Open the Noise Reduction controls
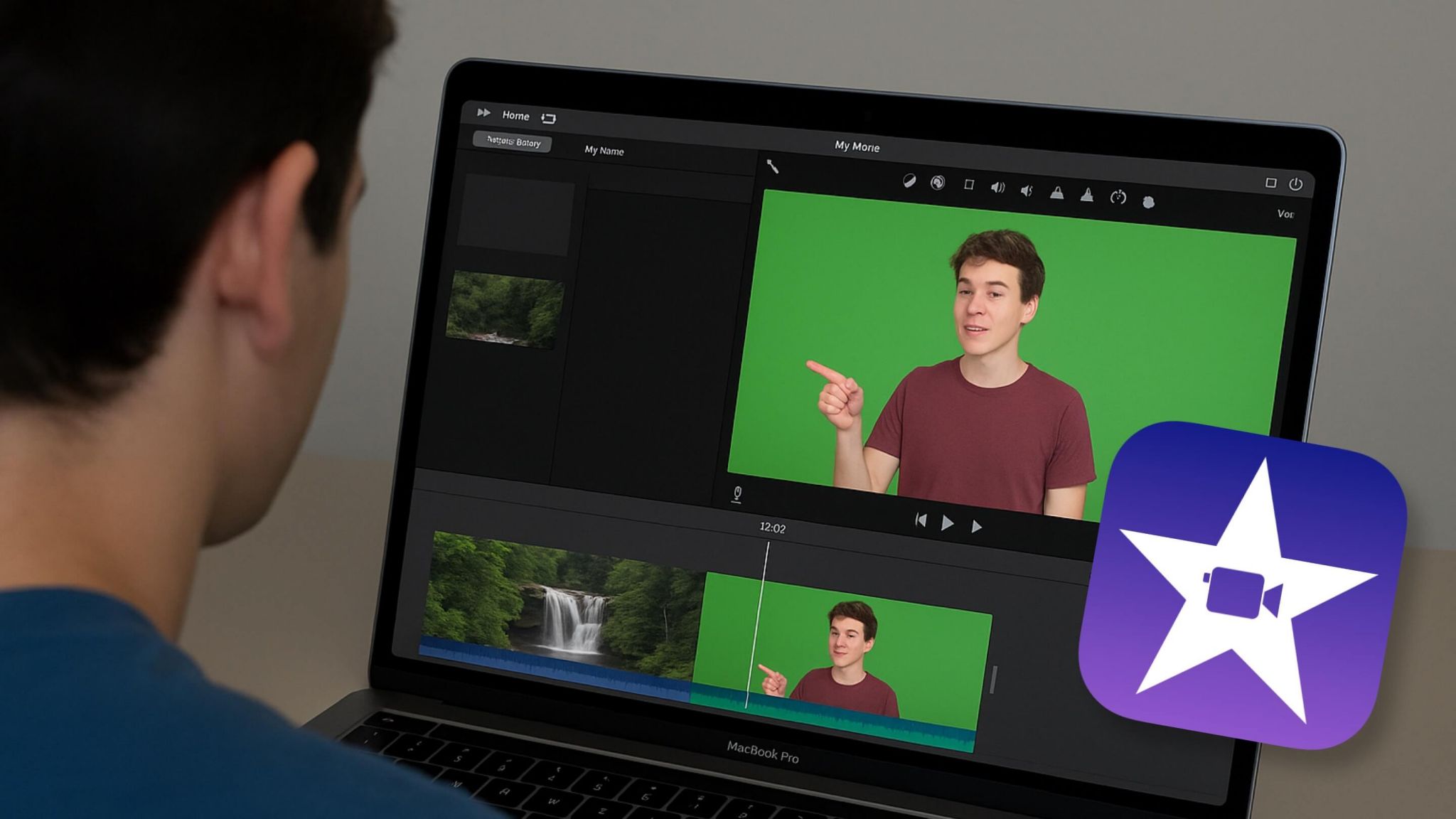 click(1026, 191)
